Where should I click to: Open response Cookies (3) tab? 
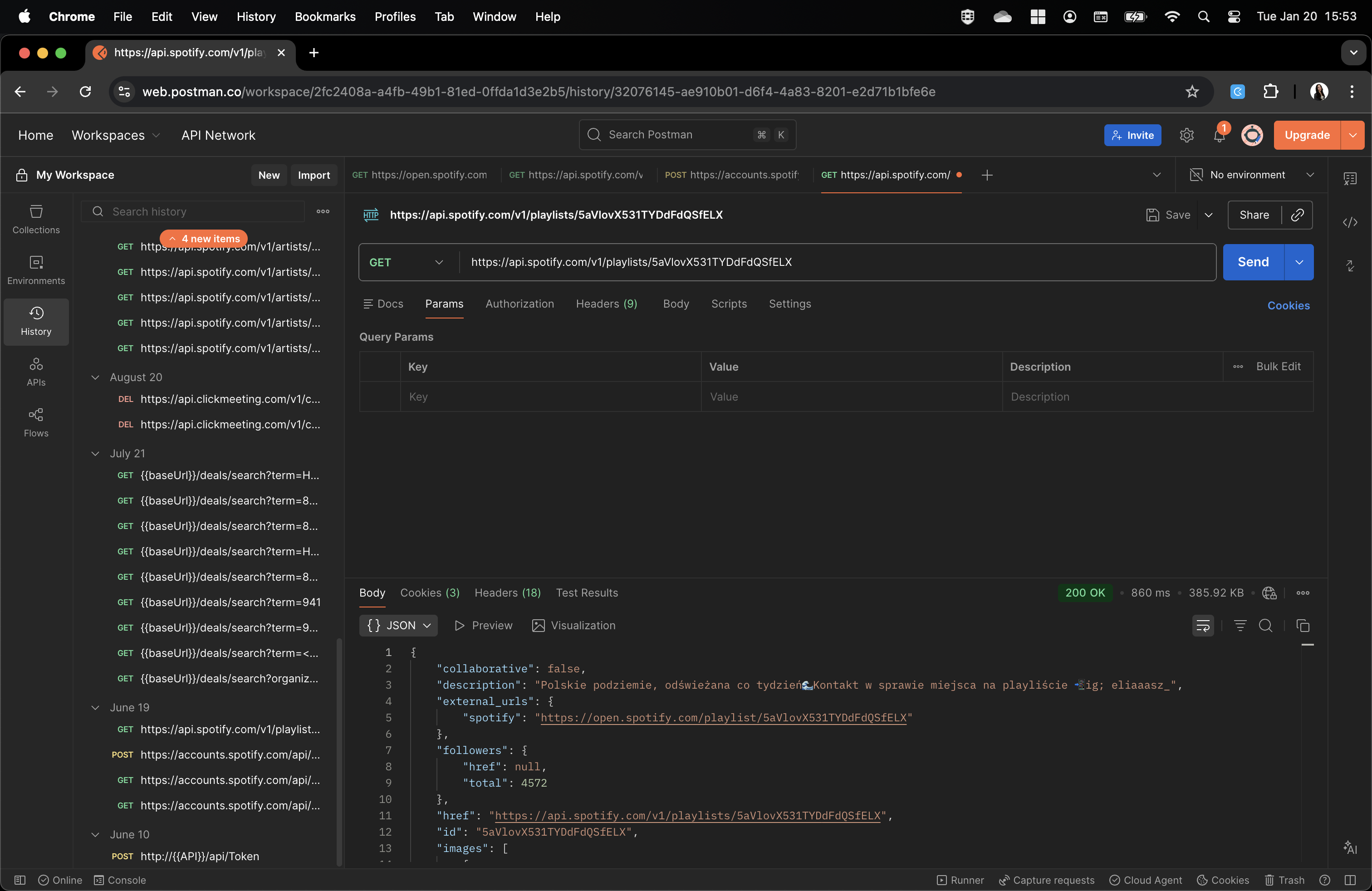tap(430, 592)
